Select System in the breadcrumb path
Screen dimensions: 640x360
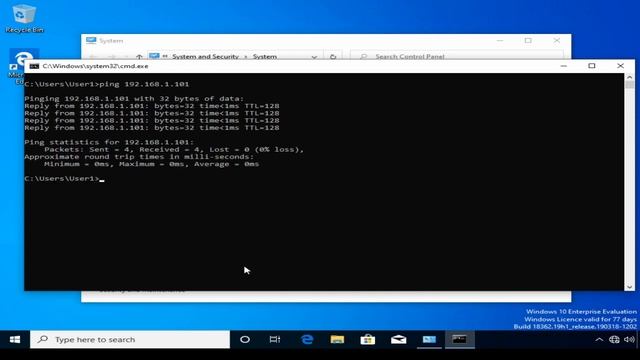coord(264,57)
